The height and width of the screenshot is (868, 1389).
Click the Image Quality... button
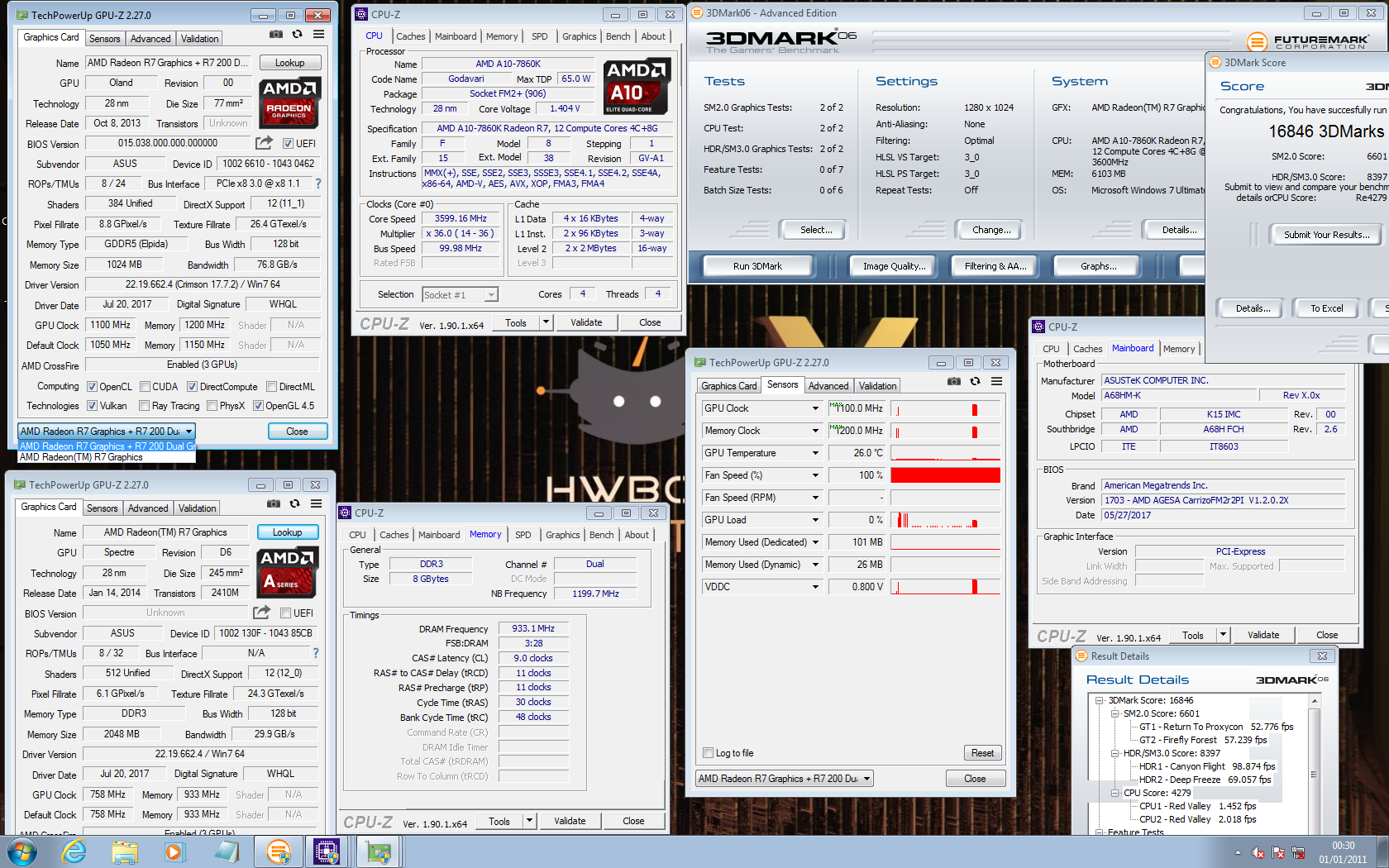(x=894, y=266)
